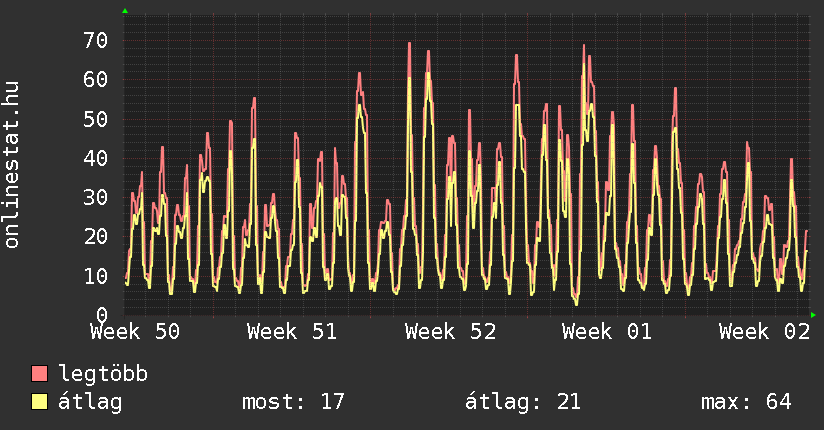Click the 70 value on y-axis
The image size is (824, 430).
pyautogui.click(x=95, y=40)
